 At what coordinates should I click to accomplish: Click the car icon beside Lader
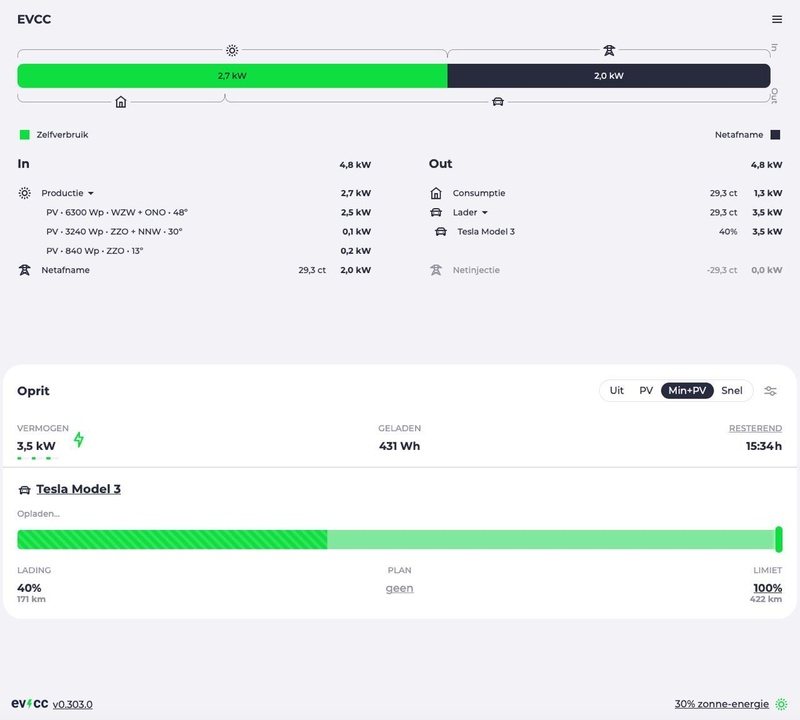(x=436, y=212)
